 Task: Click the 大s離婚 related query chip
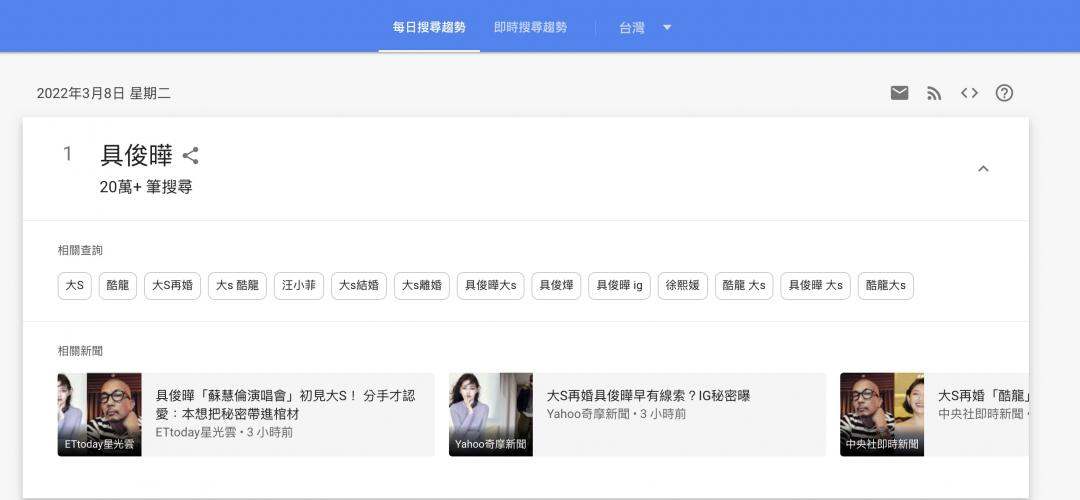point(422,286)
